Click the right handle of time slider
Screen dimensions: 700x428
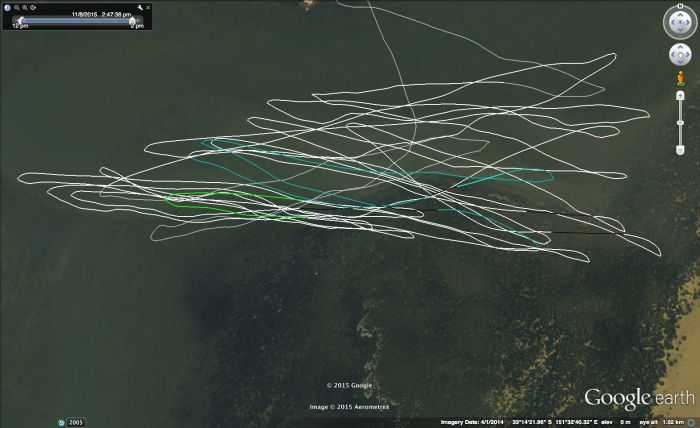(131, 21)
